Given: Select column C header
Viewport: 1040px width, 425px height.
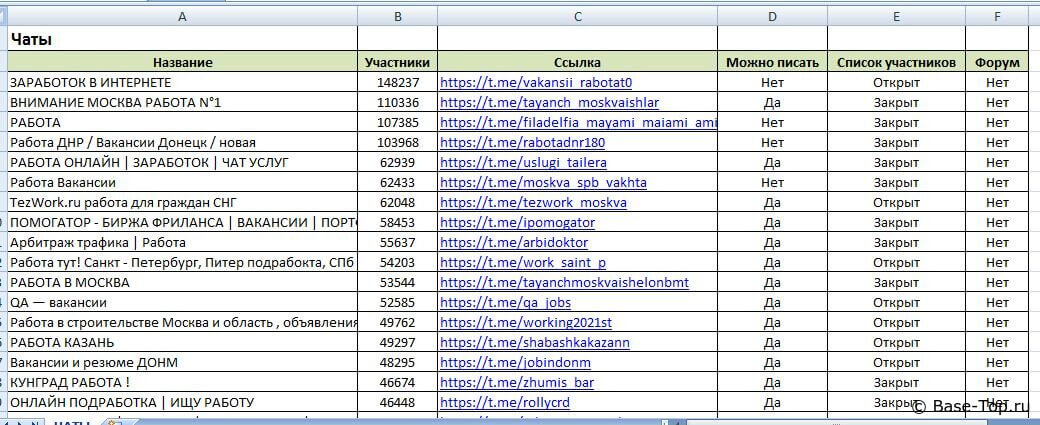Looking at the screenshot, I should 578,16.
